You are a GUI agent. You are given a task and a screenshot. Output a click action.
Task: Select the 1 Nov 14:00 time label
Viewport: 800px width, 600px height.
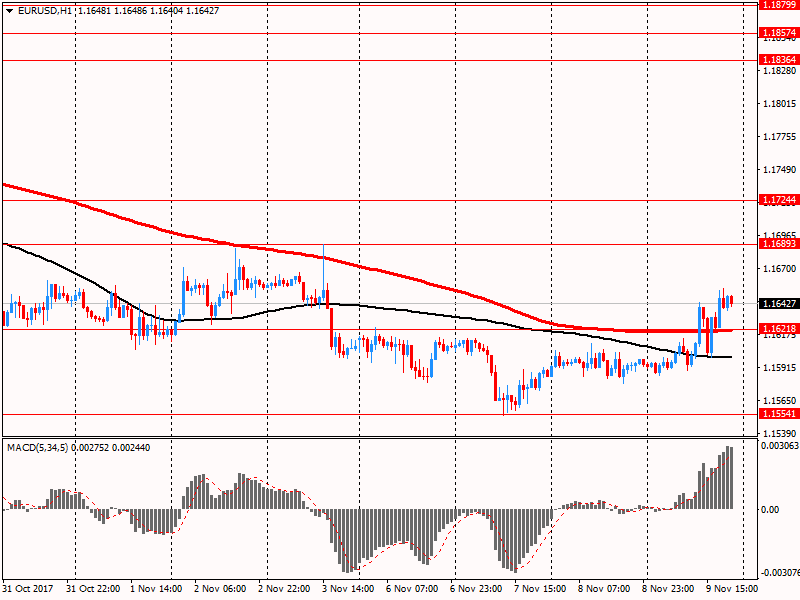tap(156, 589)
